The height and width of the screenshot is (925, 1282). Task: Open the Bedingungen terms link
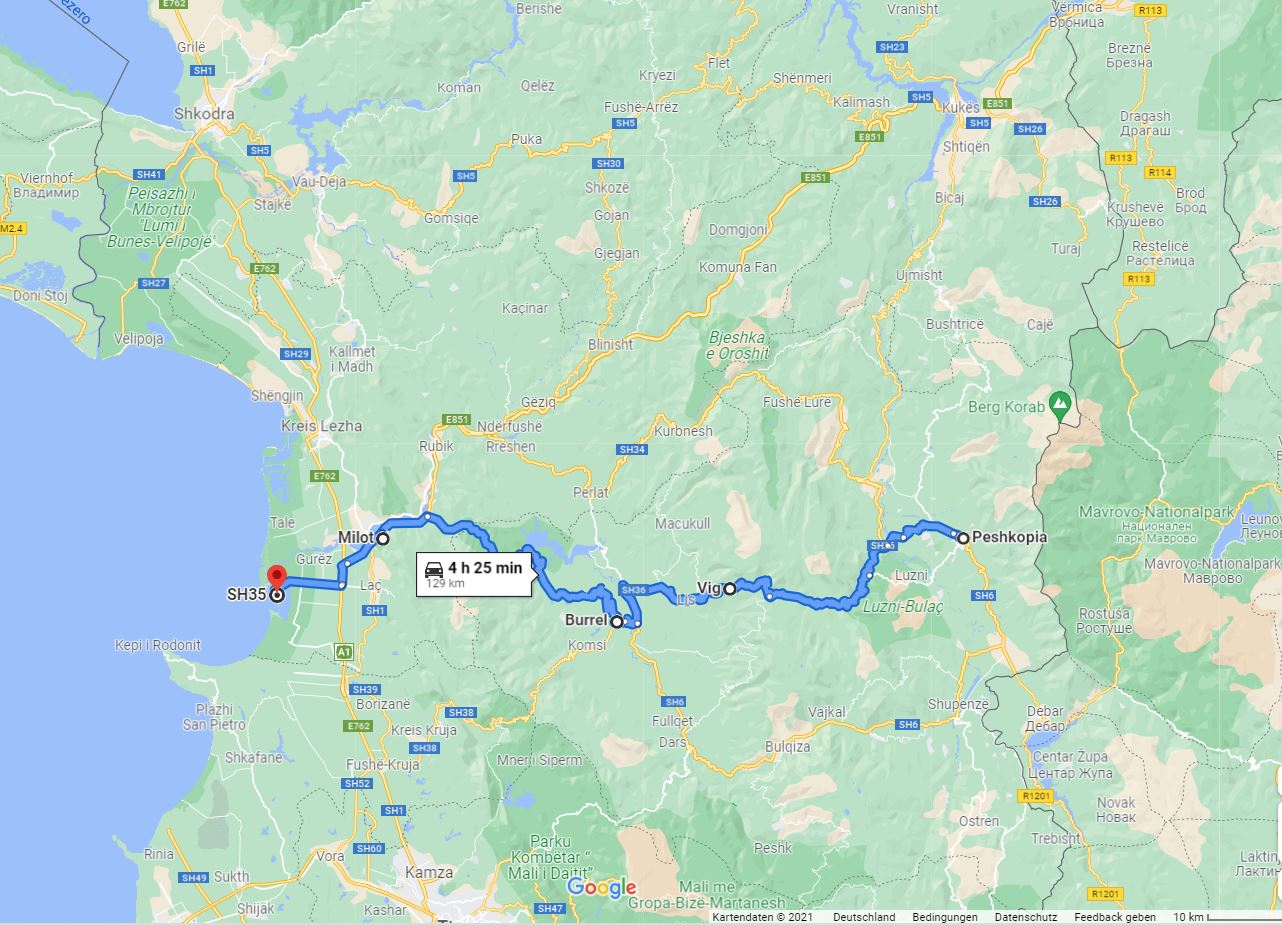tap(945, 917)
